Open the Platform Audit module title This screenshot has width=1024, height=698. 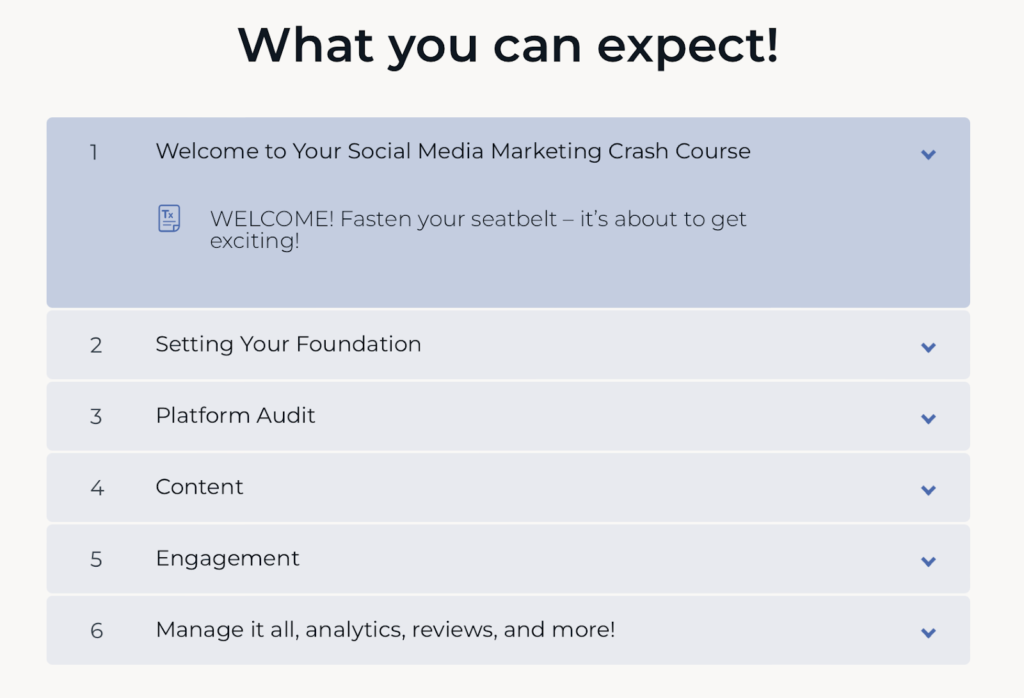(x=235, y=415)
